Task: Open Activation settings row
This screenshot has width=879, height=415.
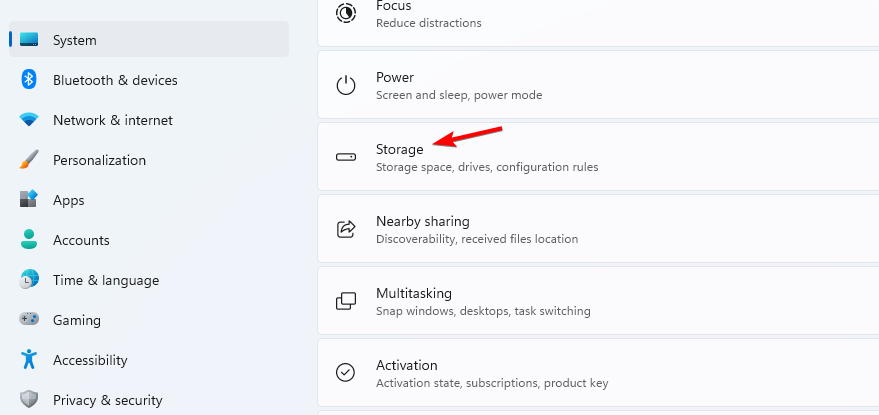Action: click(597, 373)
